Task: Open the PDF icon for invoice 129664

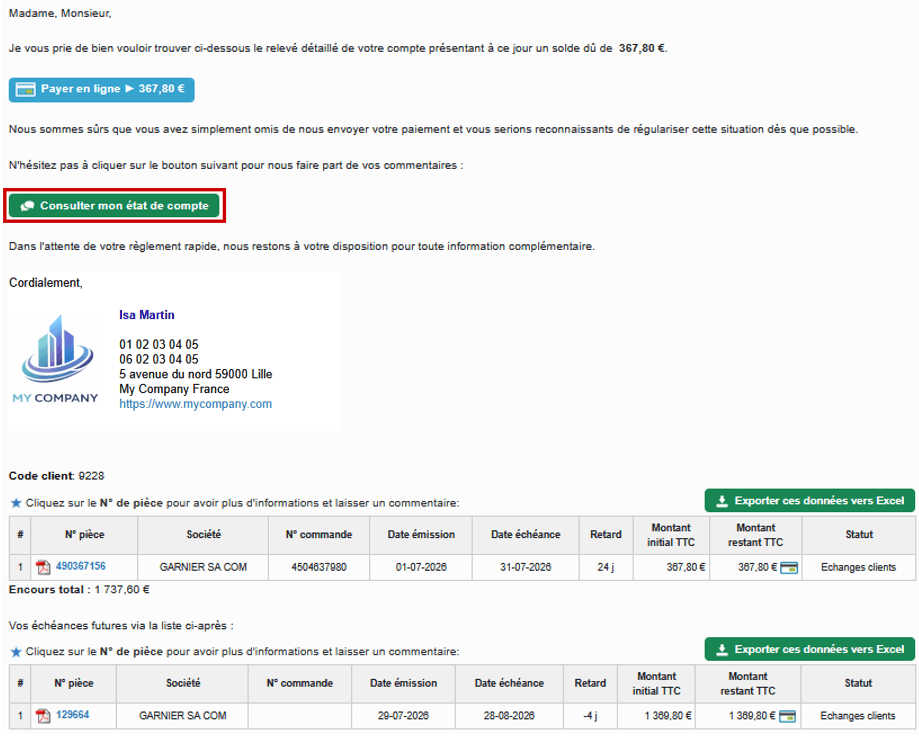Action: click(x=43, y=715)
